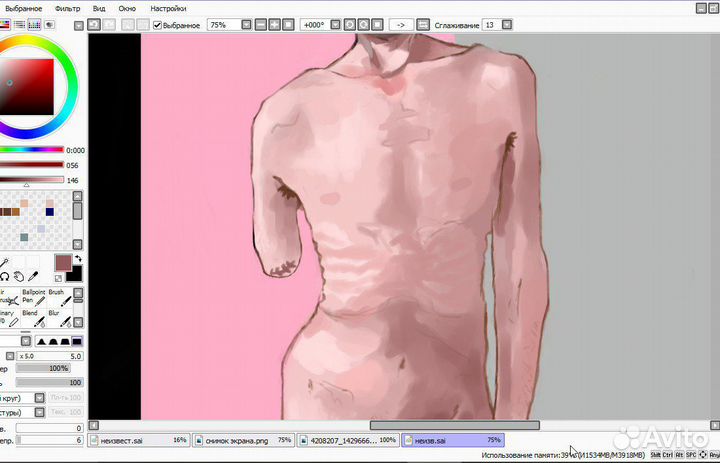Image resolution: width=720 pixels, height=463 pixels.
Task: Click the foreground color swatch
Action: (x=62, y=263)
